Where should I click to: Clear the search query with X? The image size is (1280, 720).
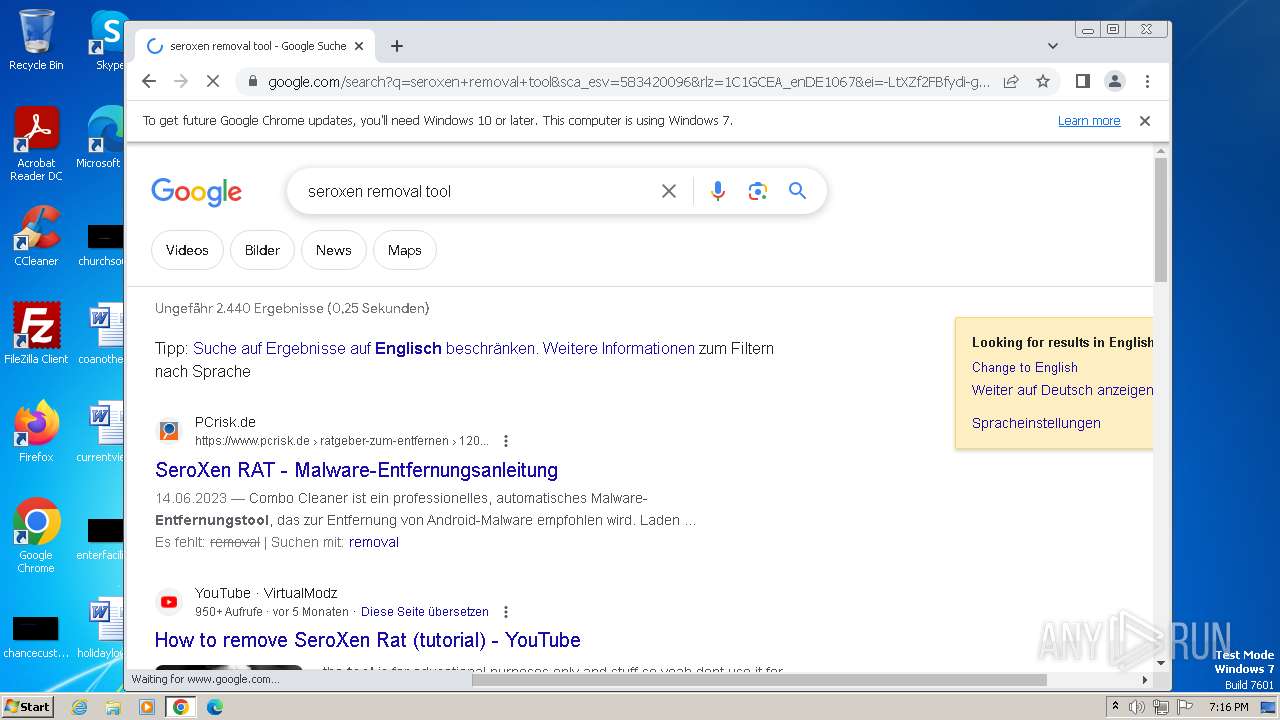tap(669, 191)
